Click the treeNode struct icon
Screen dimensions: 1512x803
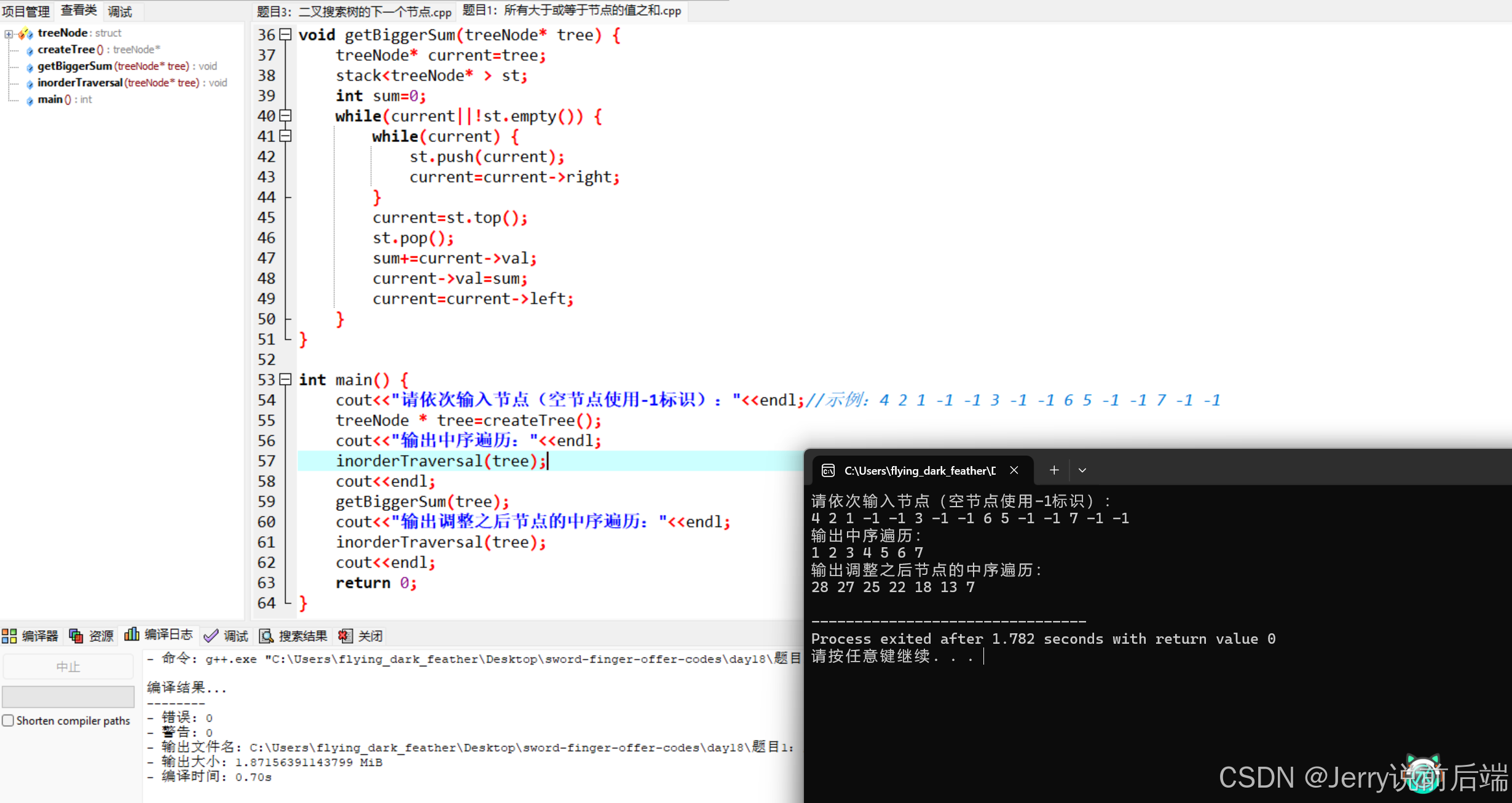[26, 34]
